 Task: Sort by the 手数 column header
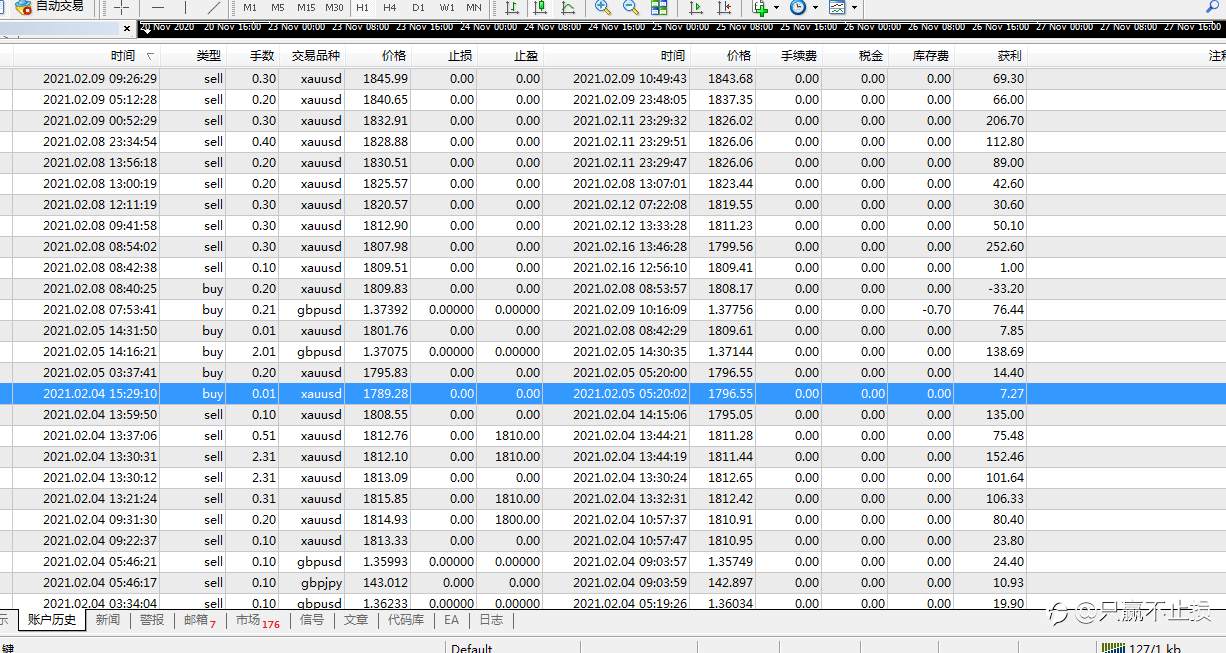(x=262, y=56)
